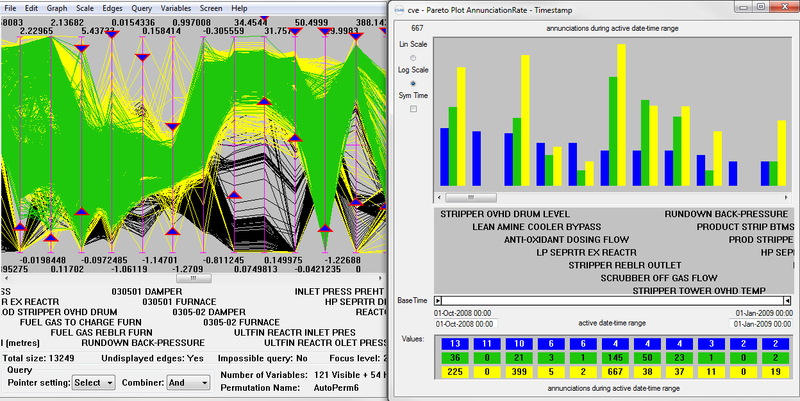
Task: Open the Help menu
Action: click(x=239, y=8)
